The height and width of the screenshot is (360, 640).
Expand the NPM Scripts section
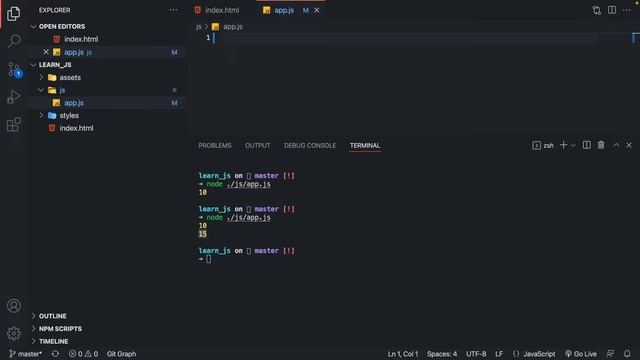pos(60,329)
